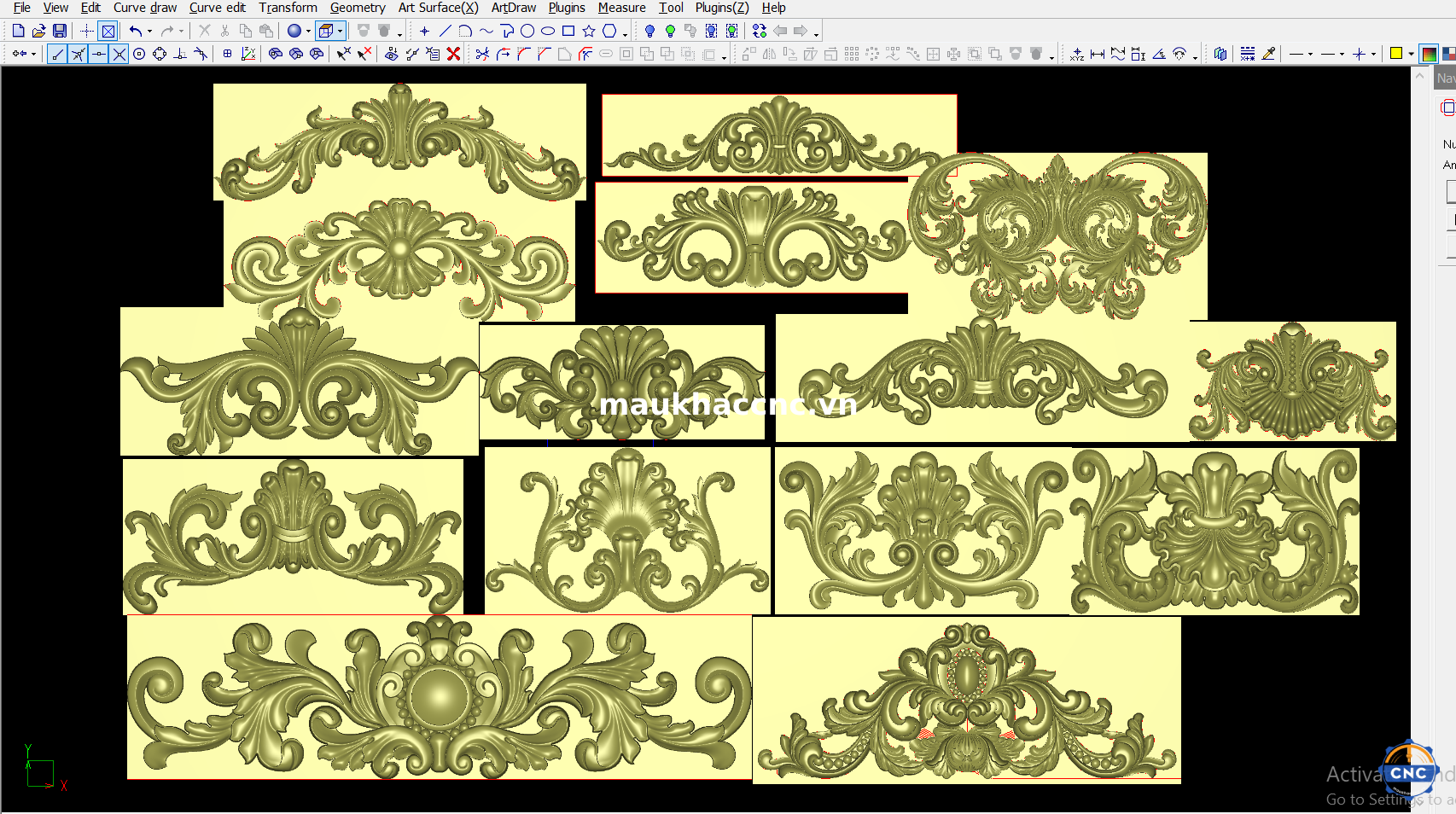Select the Ellipse drawing tool
Viewport: 1456px width, 814px height.
click(548, 31)
